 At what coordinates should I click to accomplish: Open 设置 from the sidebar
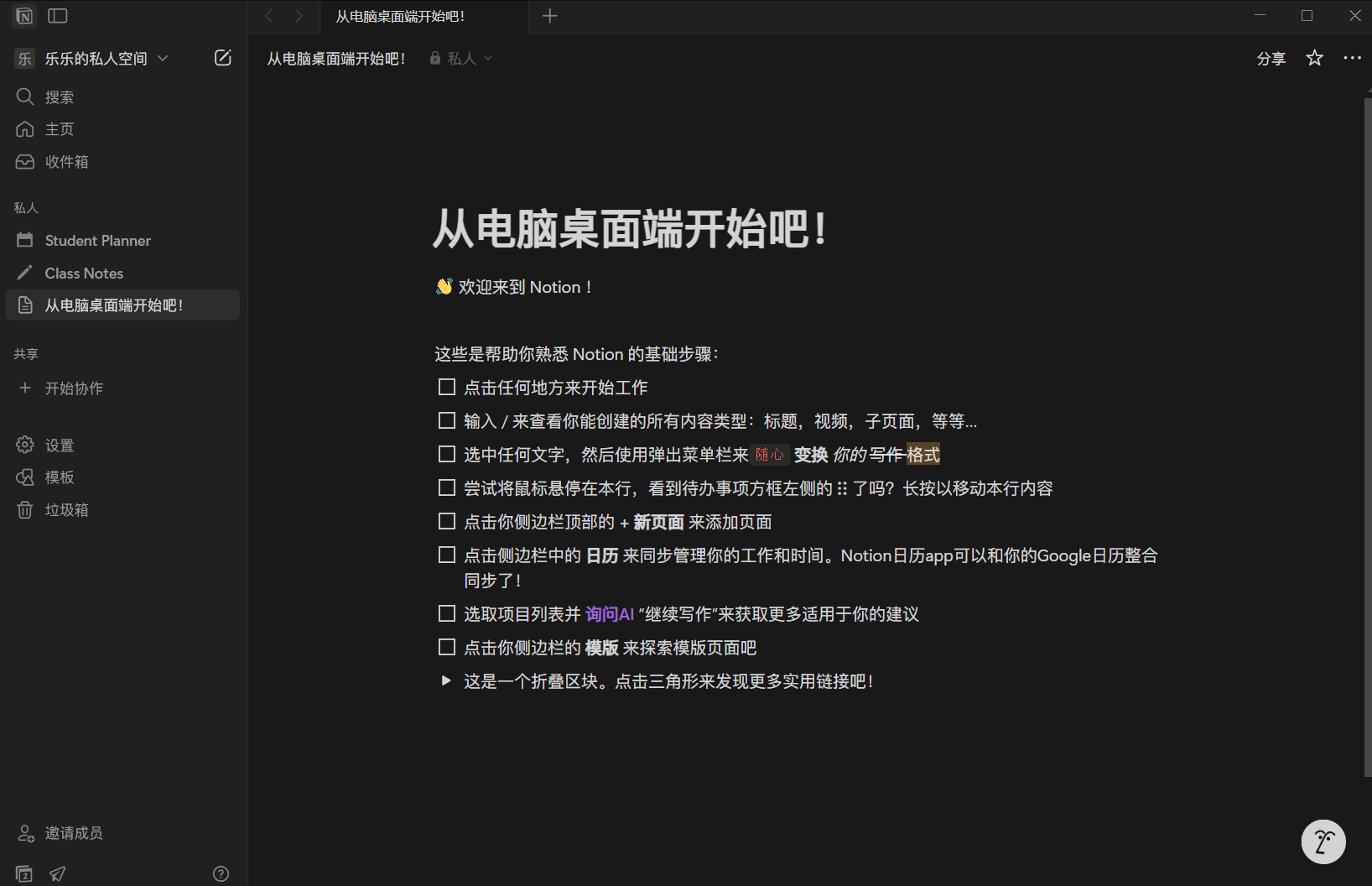click(122, 445)
